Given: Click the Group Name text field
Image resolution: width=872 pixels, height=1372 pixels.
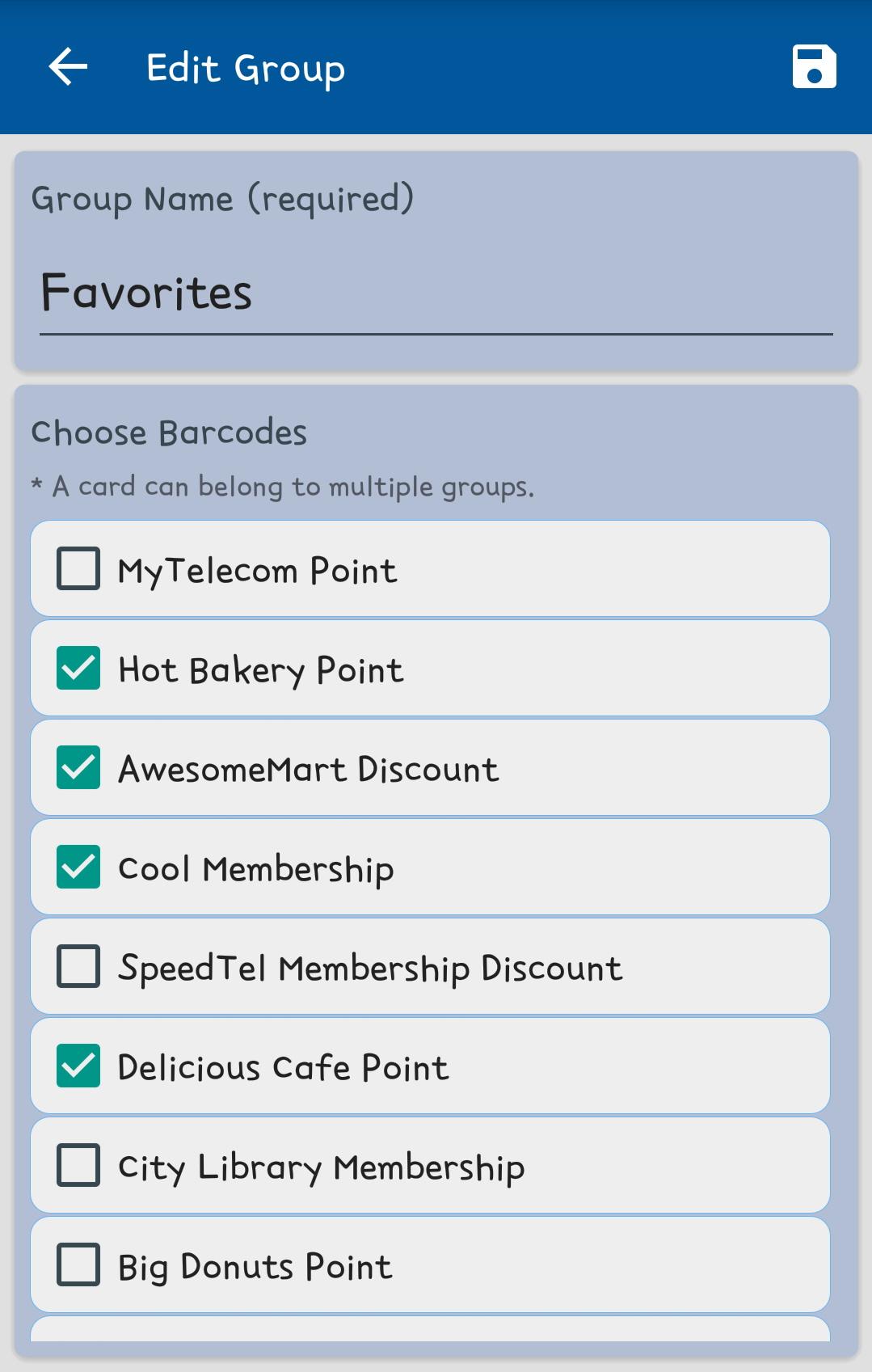Looking at the screenshot, I should pos(436,293).
